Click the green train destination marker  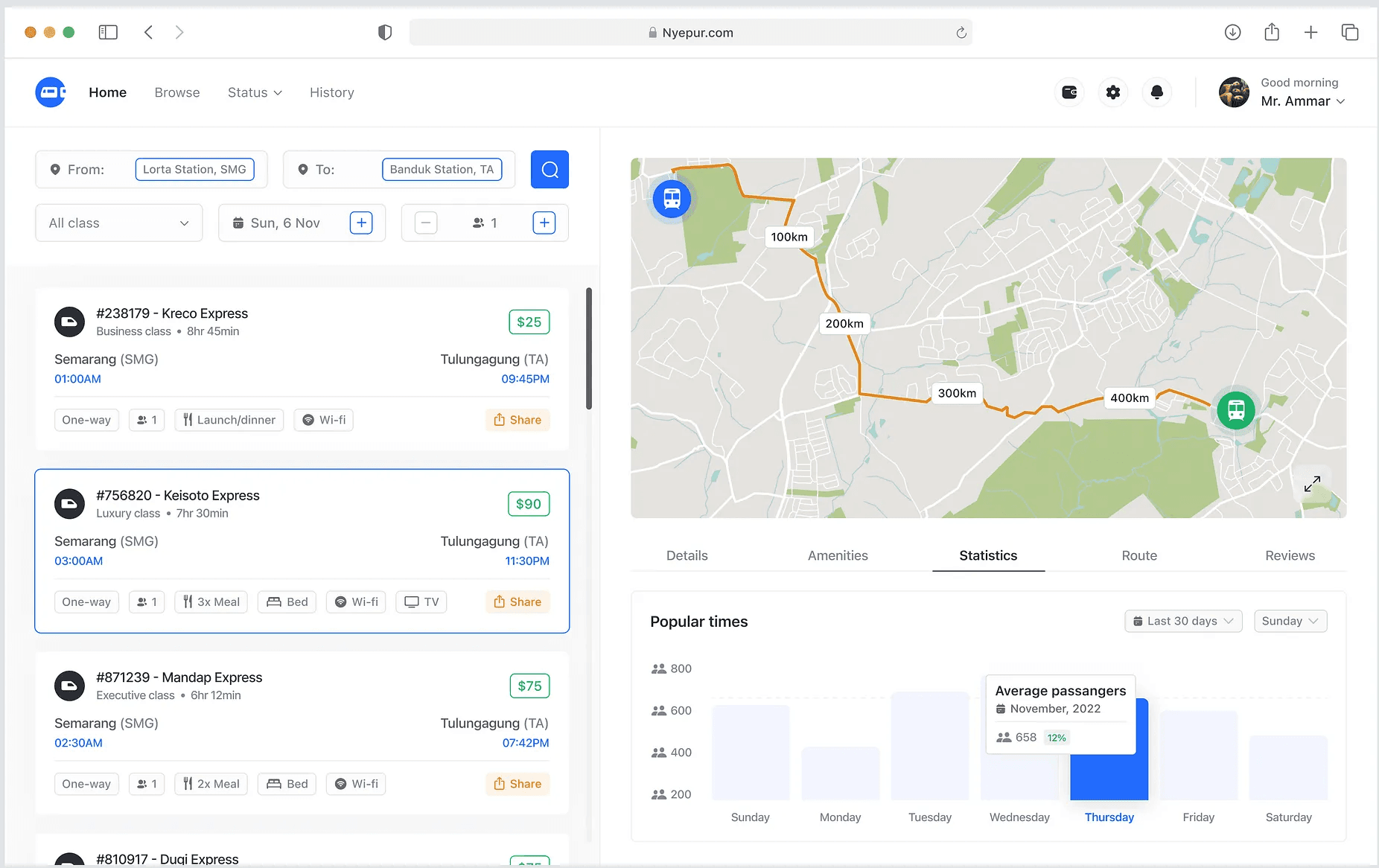coord(1235,410)
